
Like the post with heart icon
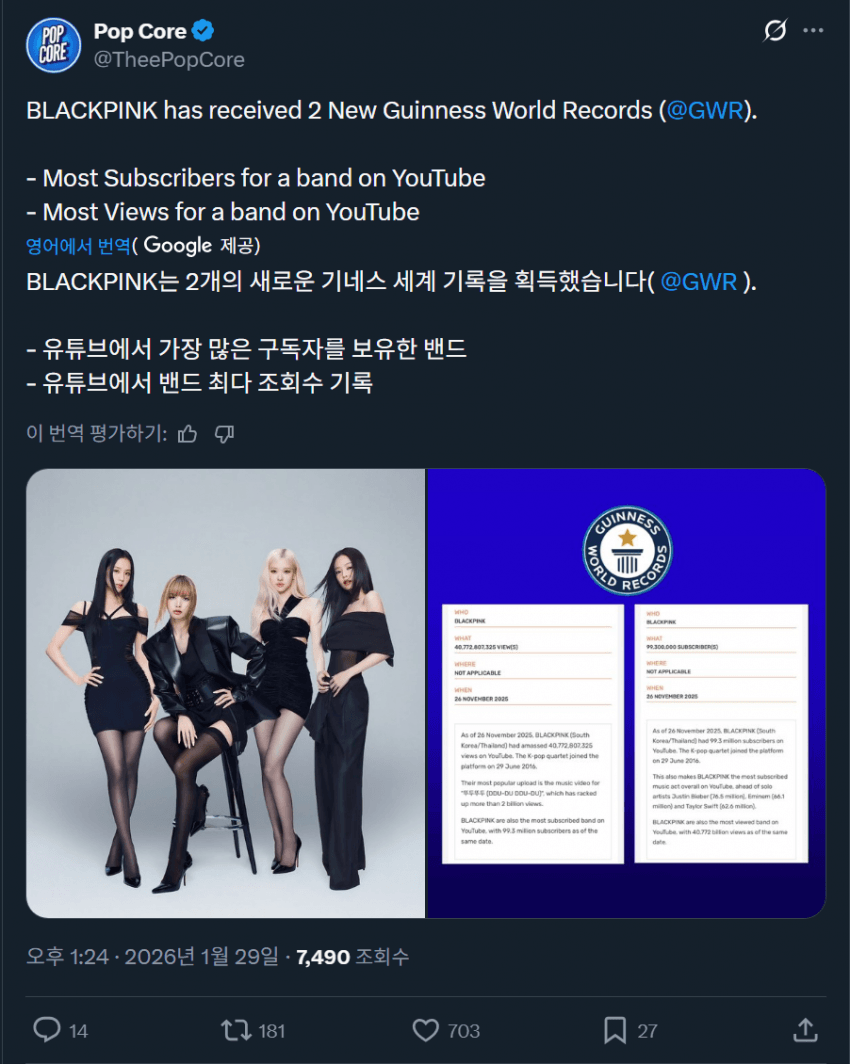click(425, 1030)
